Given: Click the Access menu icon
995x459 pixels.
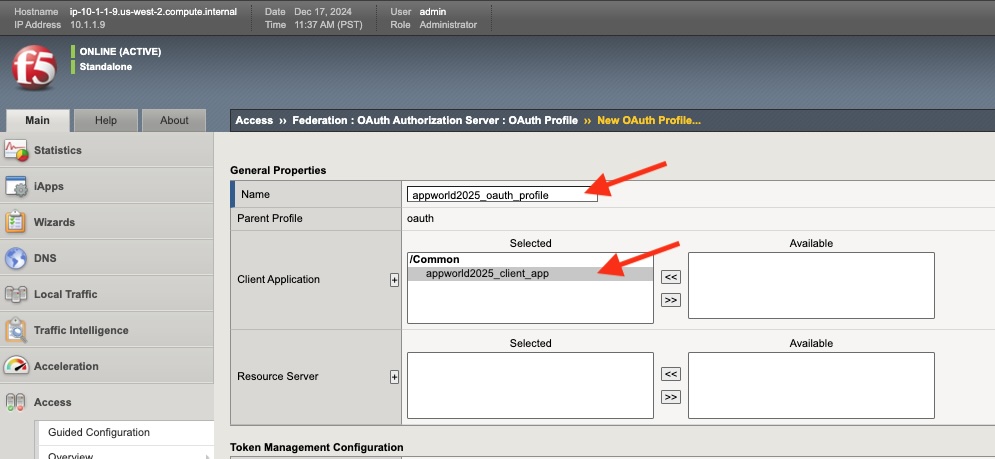Looking at the screenshot, I should point(16,402).
